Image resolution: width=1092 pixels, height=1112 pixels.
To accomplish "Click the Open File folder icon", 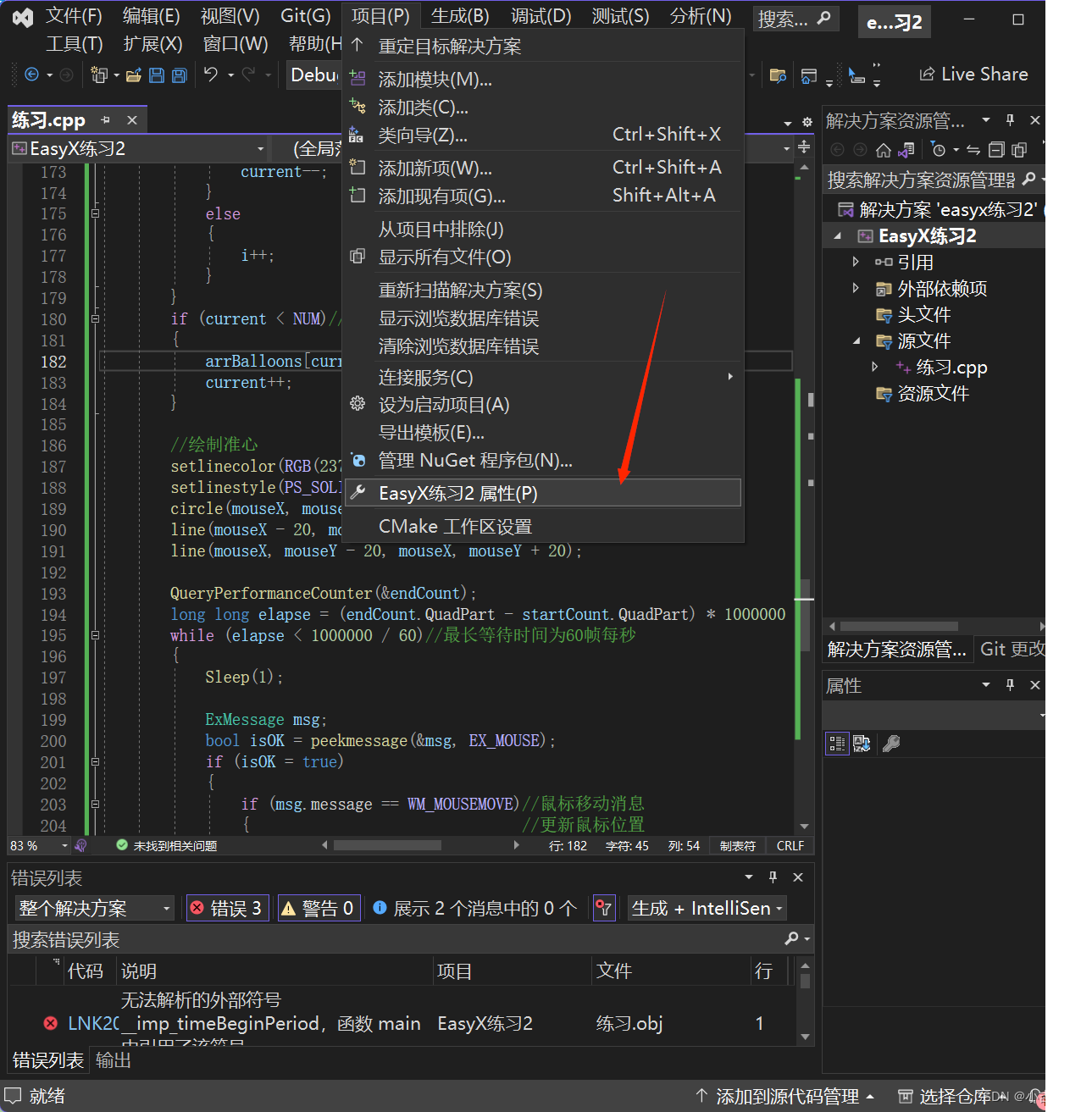I will (133, 75).
